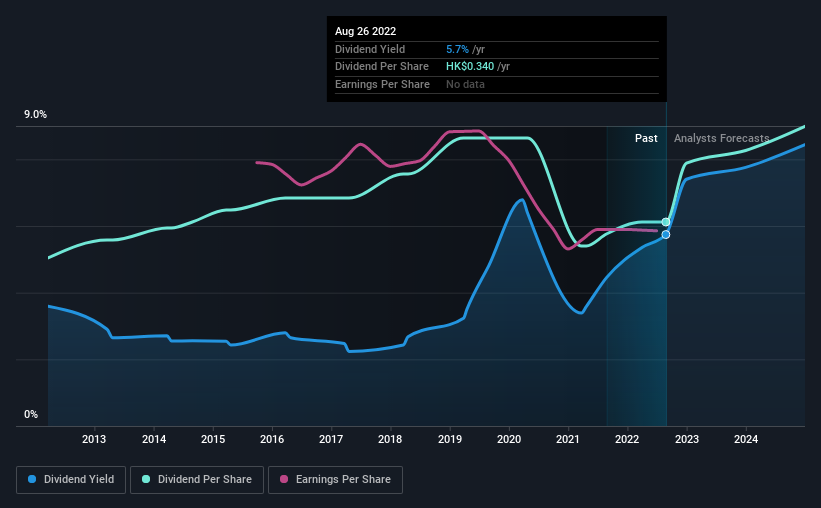Click the 2016 year label on axis

[272, 439]
